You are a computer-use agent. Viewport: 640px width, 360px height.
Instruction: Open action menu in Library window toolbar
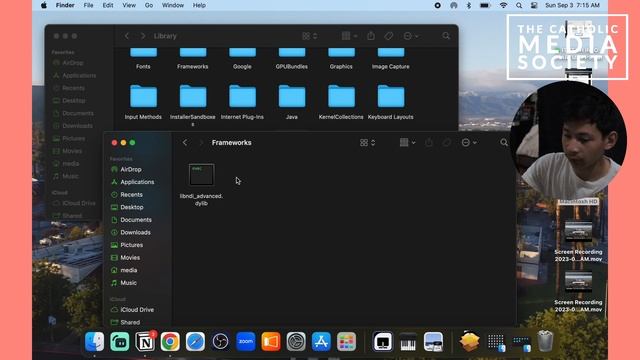[411, 36]
